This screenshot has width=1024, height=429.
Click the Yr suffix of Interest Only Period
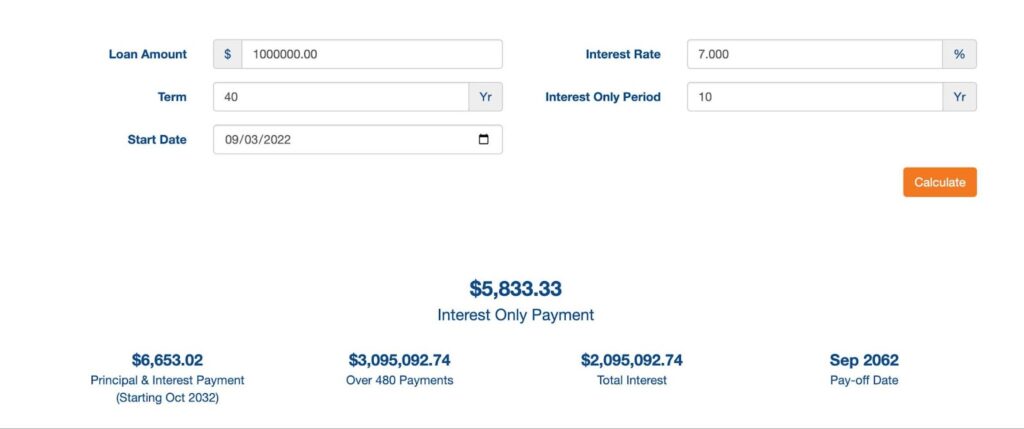(959, 97)
